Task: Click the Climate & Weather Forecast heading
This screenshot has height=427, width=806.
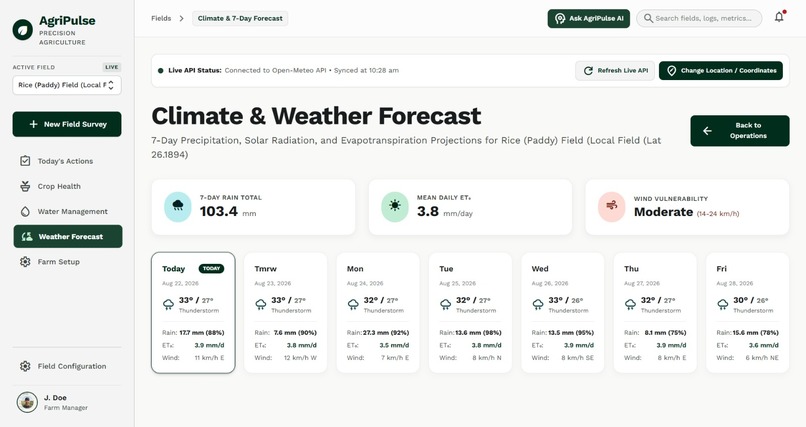Action: [x=316, y=116]
